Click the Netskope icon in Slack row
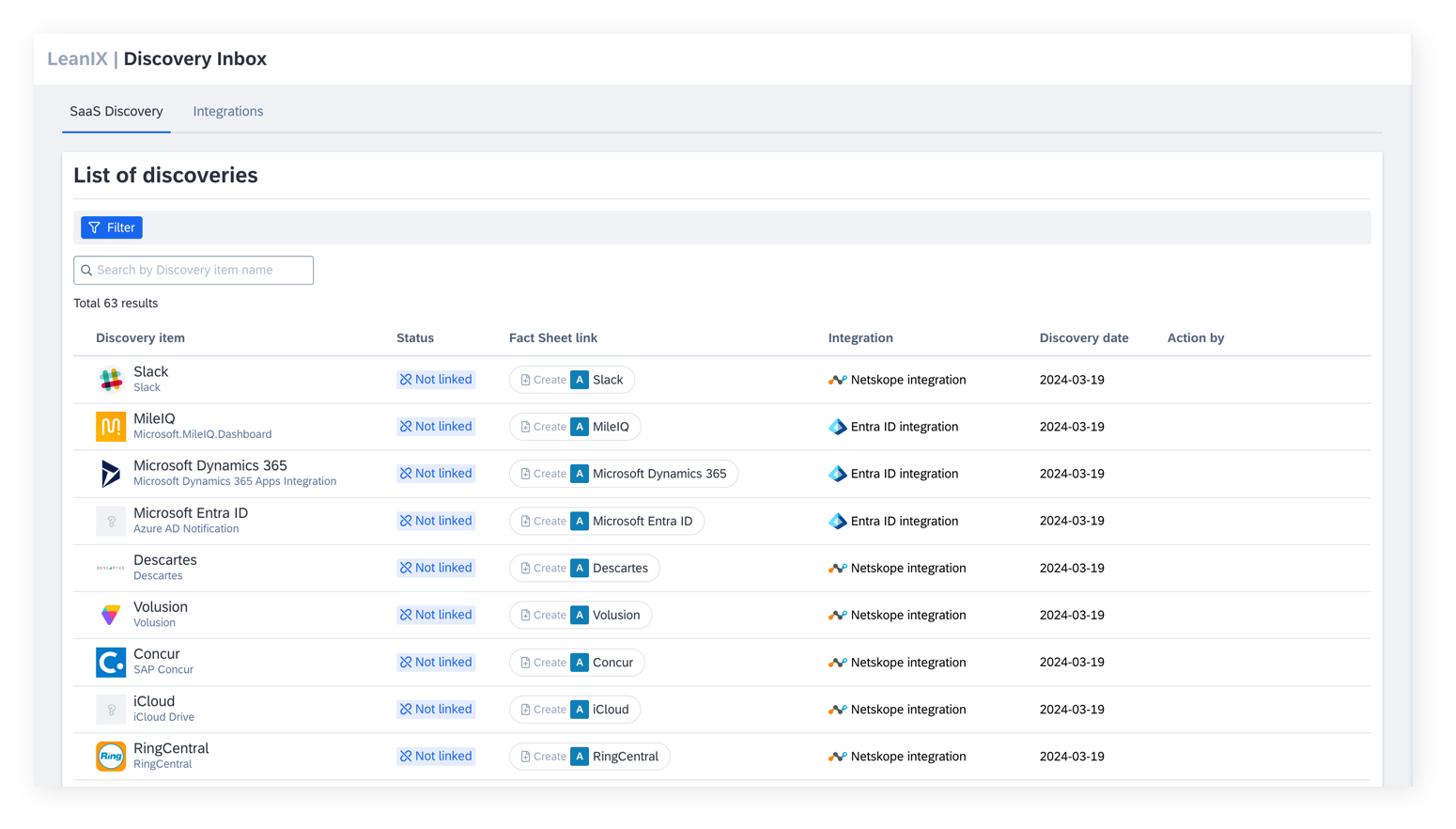 837,380
